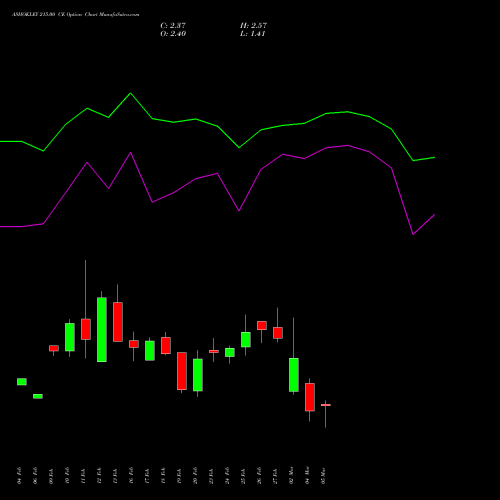The height and width of the screenshot is (500, 500).
Task: Click the 04 Mar date label
Action: (x=307, y=476)
